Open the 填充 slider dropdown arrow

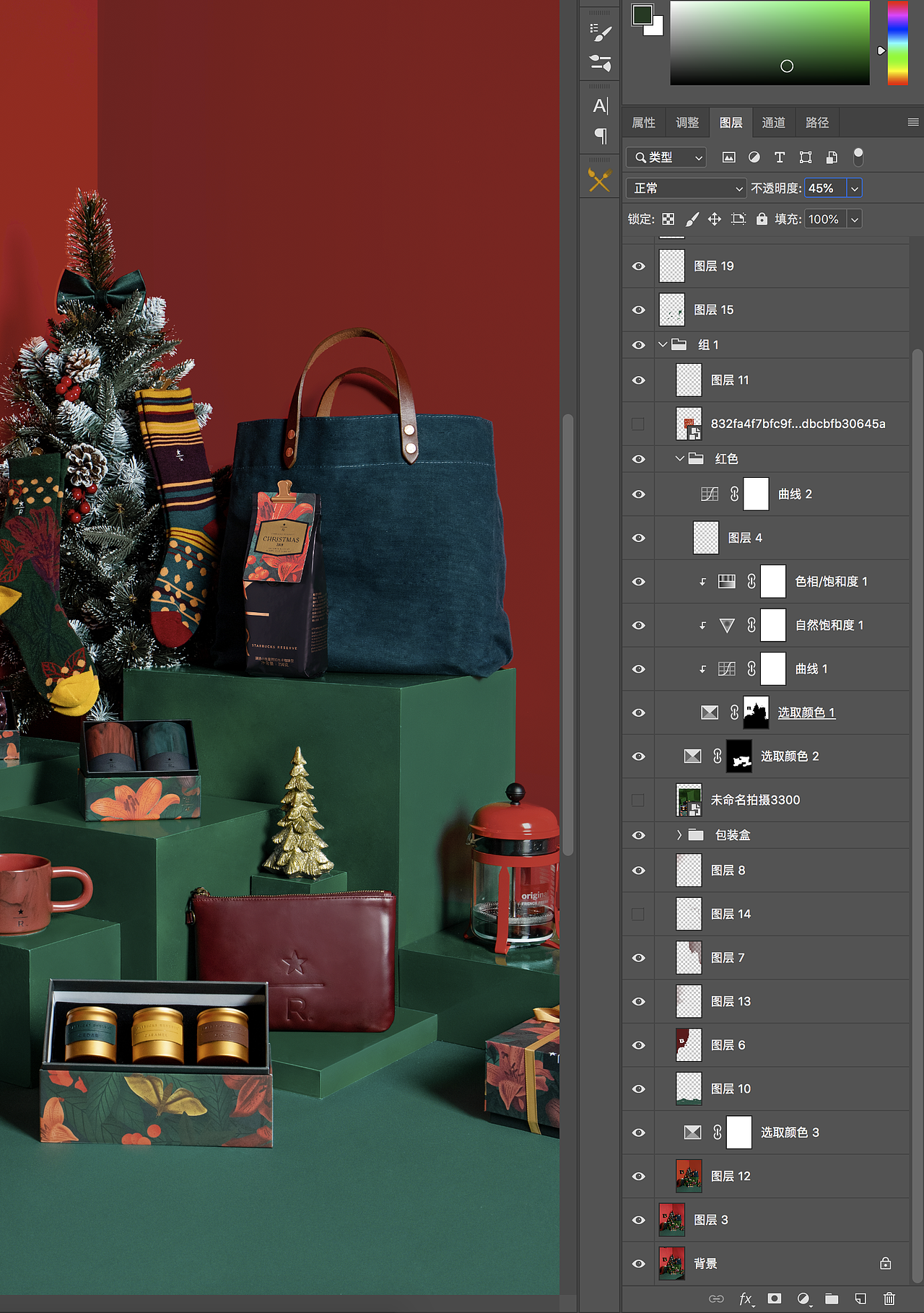point(855,219)
